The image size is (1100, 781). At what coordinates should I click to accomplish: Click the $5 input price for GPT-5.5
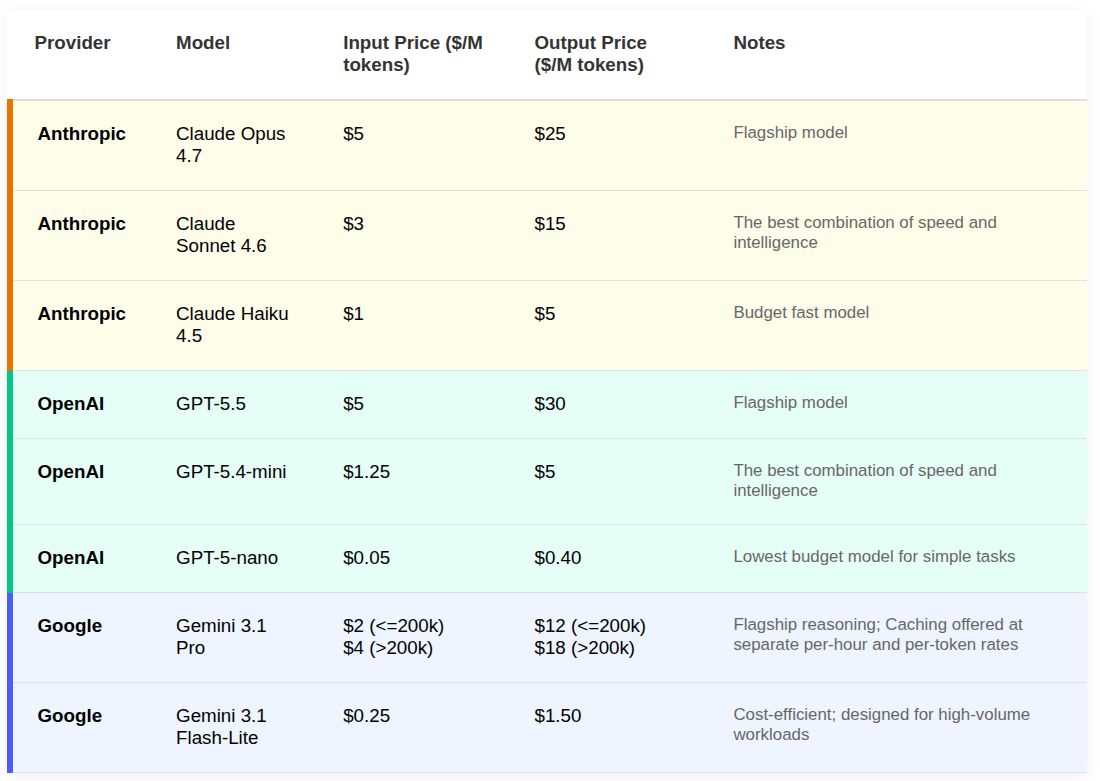354,403
